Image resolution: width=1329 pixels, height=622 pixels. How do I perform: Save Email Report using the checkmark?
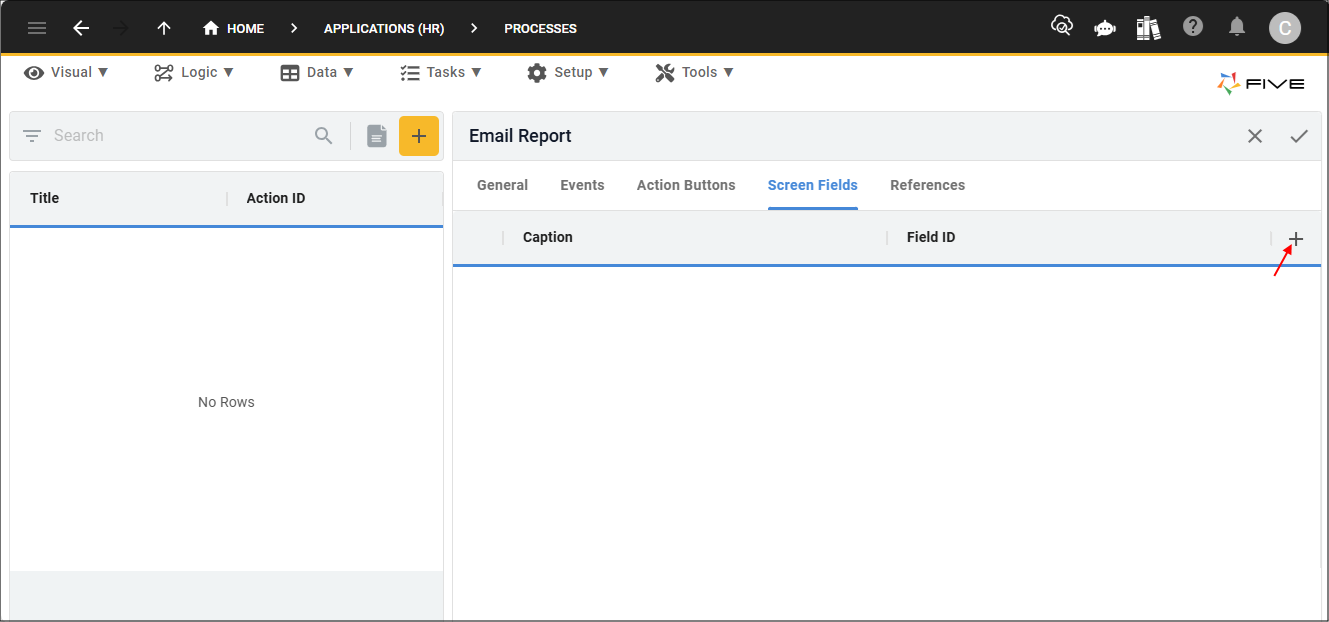[x=1299, y=135]
